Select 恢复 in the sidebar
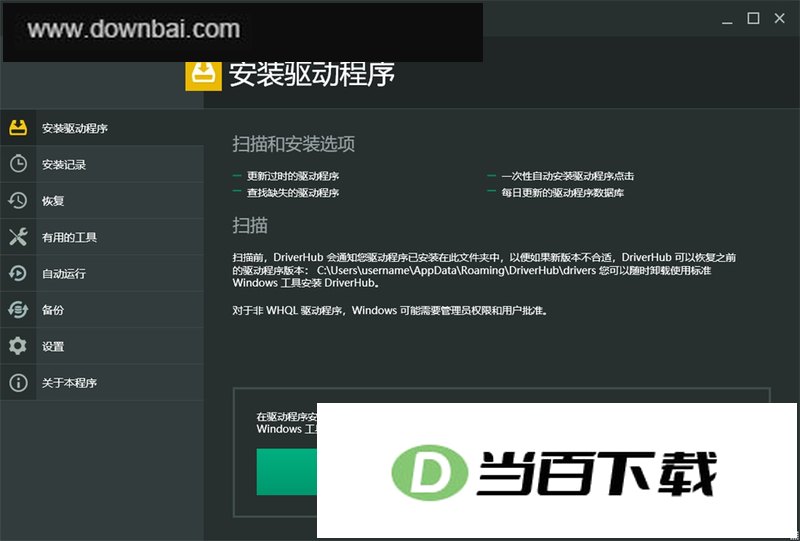 coord(102,201)
